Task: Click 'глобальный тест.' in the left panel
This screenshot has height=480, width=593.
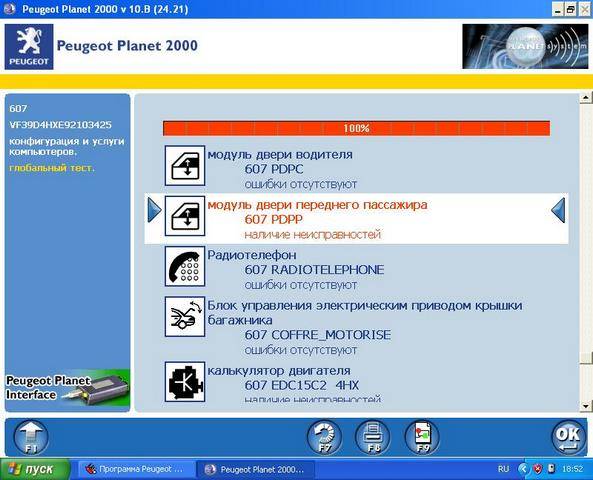Action: click(x=52, y=168)
